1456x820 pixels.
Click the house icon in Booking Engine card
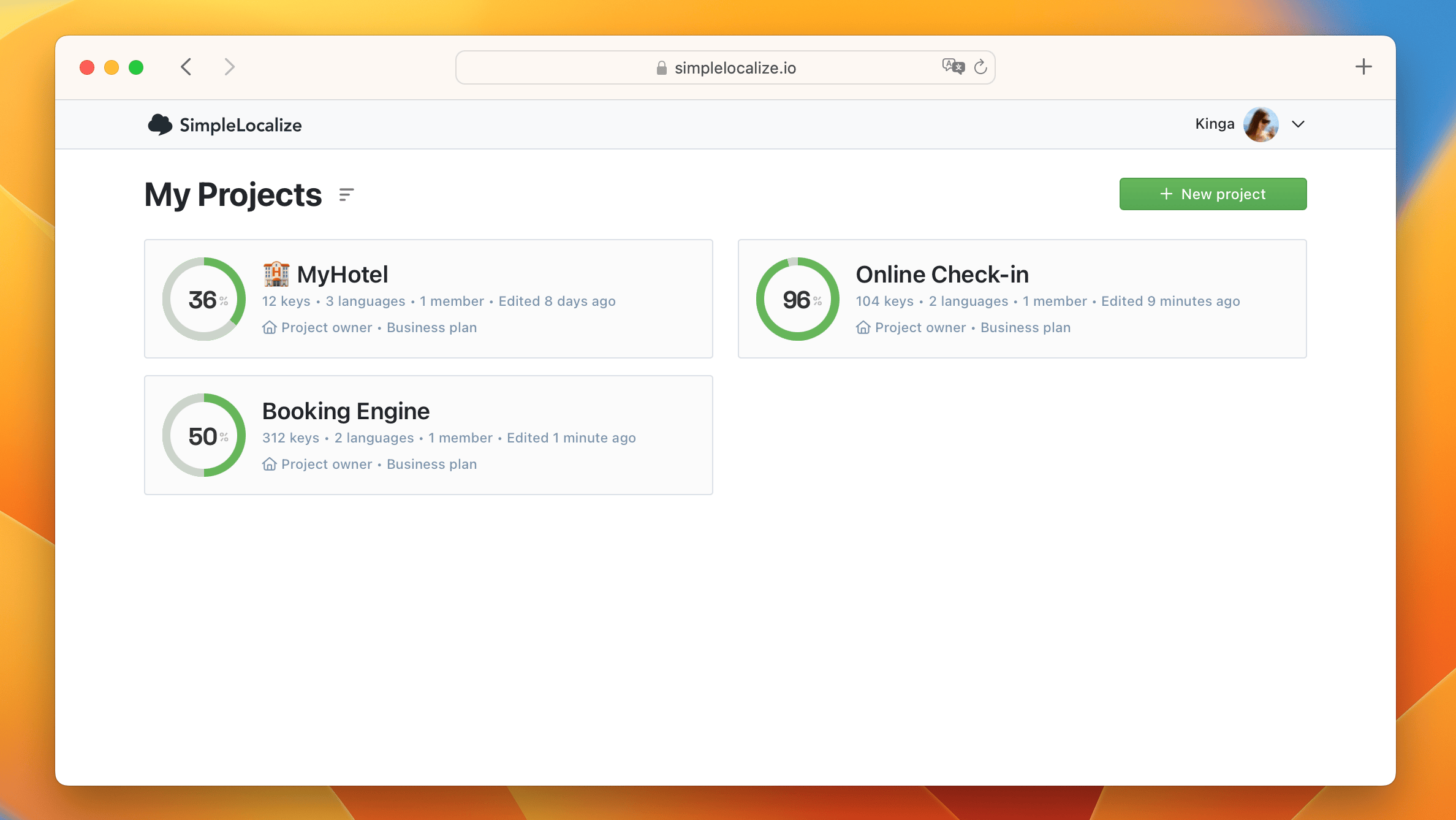pos(269,464)
